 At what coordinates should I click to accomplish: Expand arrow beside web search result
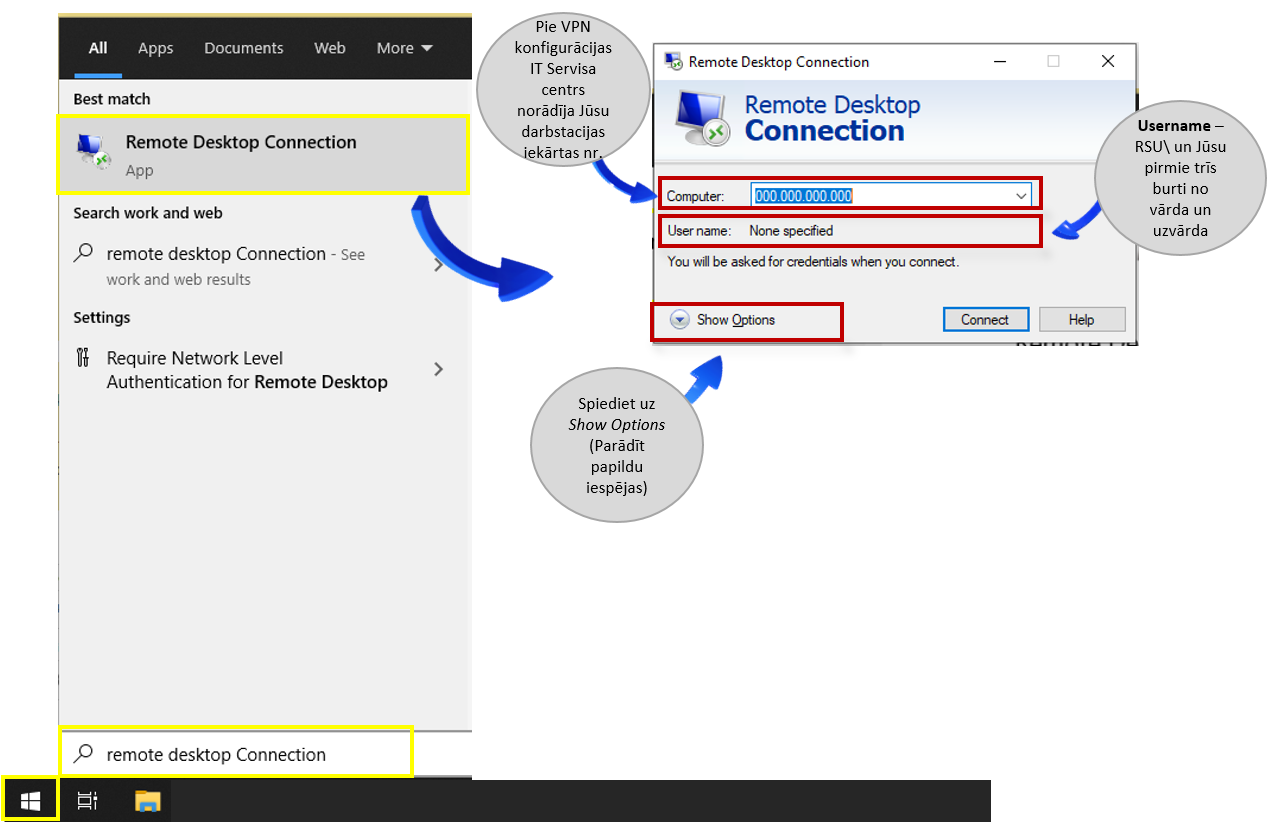pos(438,266)
